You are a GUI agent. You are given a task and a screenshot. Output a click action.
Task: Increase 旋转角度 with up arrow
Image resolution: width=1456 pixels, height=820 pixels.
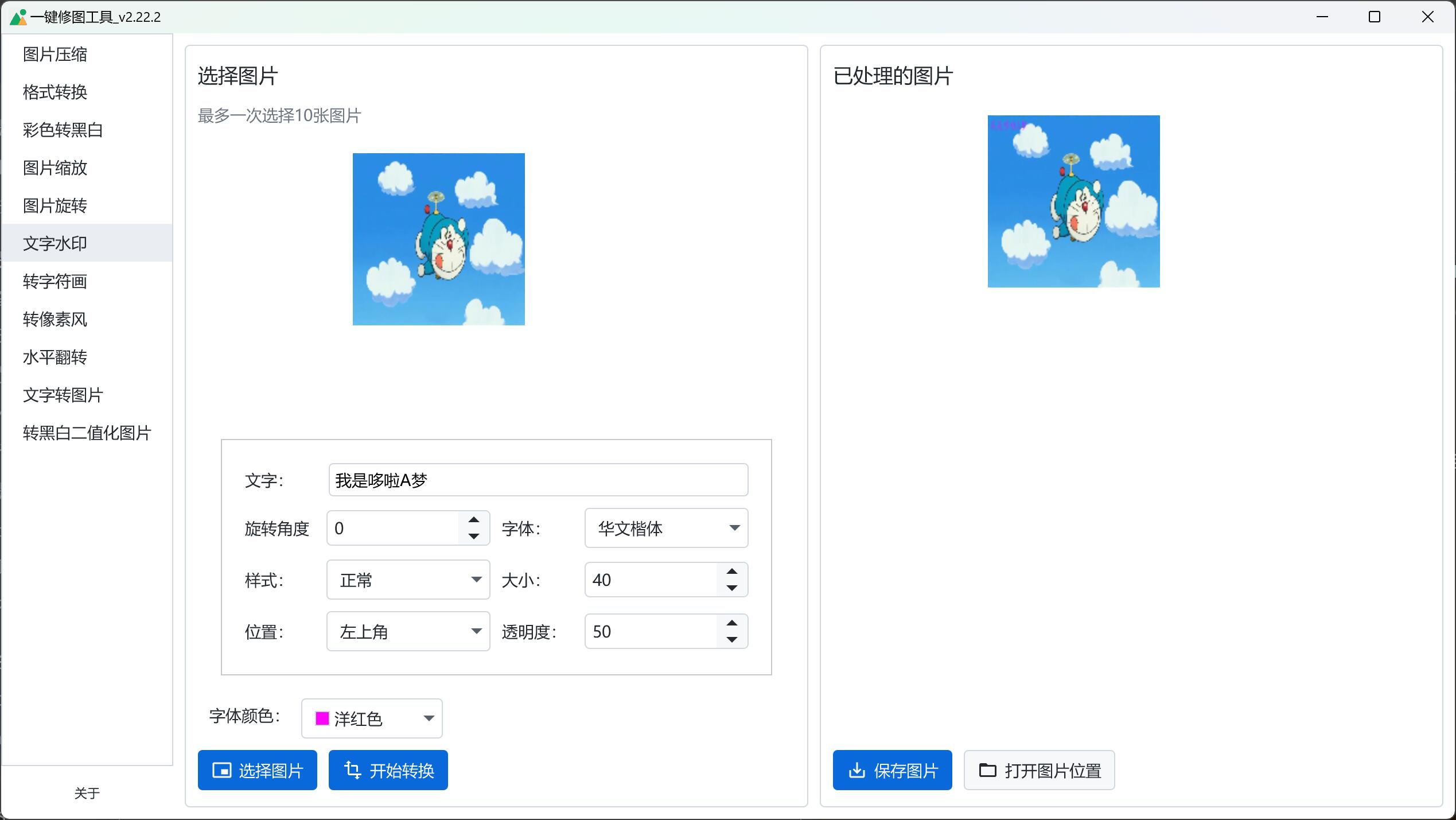click(x=474, y=520)
